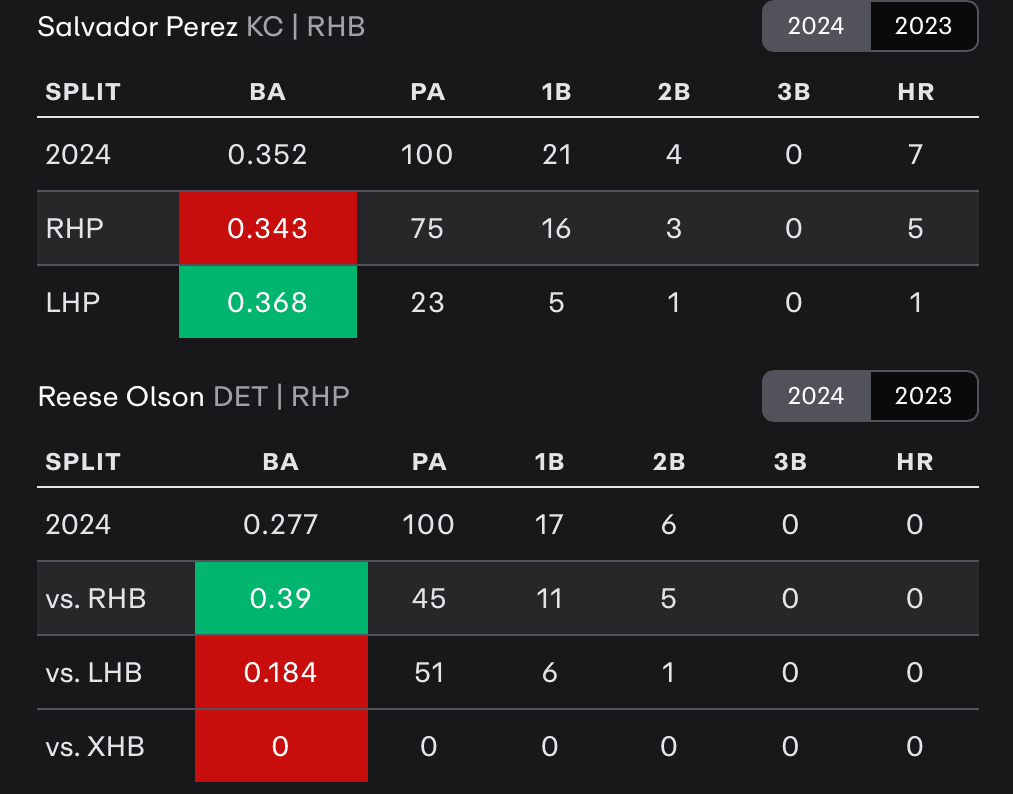Select the red 0 vs. XHB cell
Viewport: 1013px width, 794px height.
[281, 746]
